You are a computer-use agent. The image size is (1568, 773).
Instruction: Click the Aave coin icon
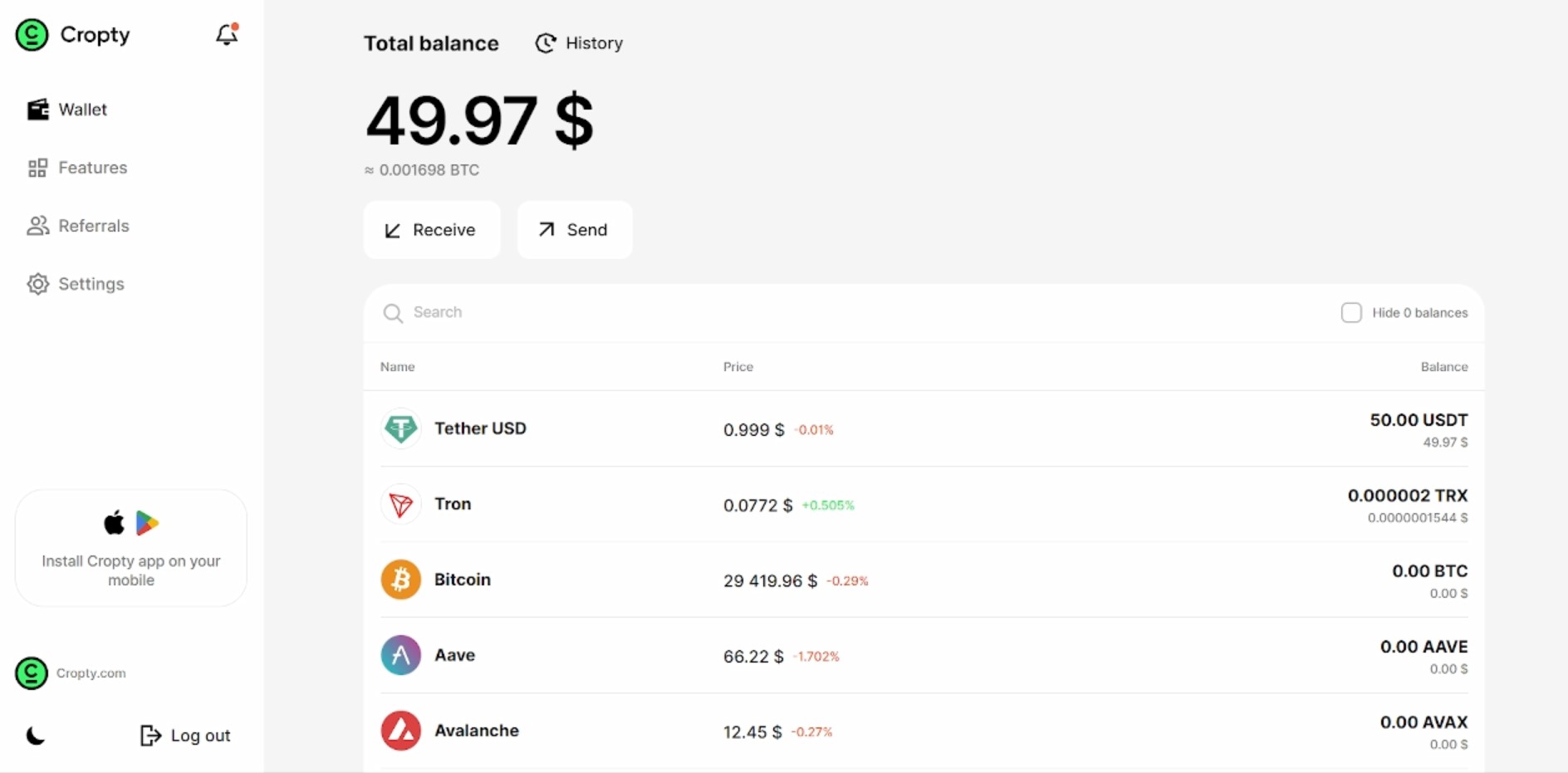click(400, 655)
